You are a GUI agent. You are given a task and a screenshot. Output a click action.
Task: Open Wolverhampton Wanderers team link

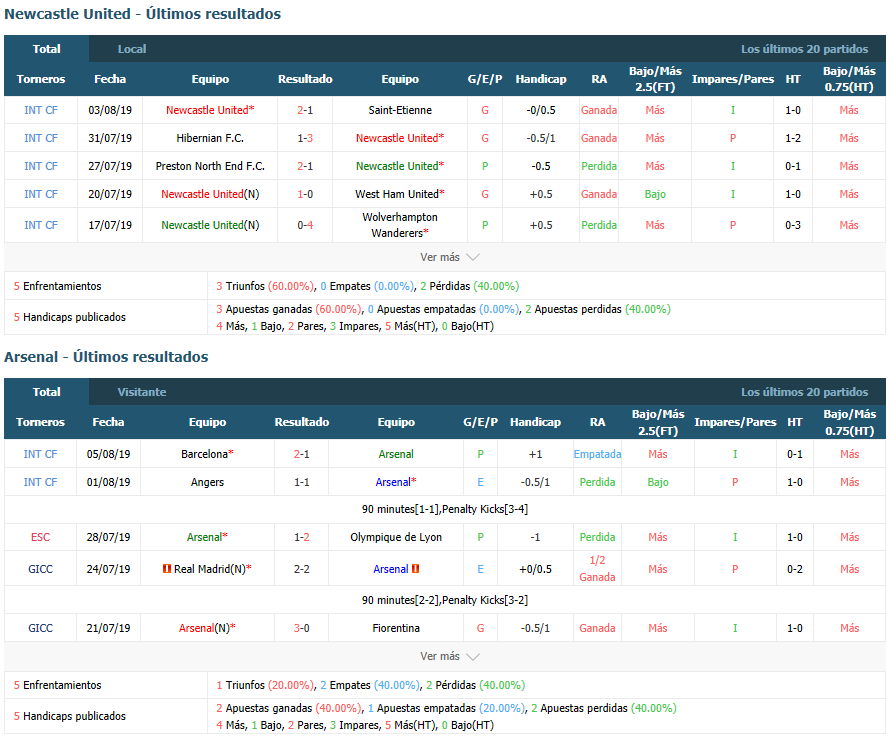(400, 225)
